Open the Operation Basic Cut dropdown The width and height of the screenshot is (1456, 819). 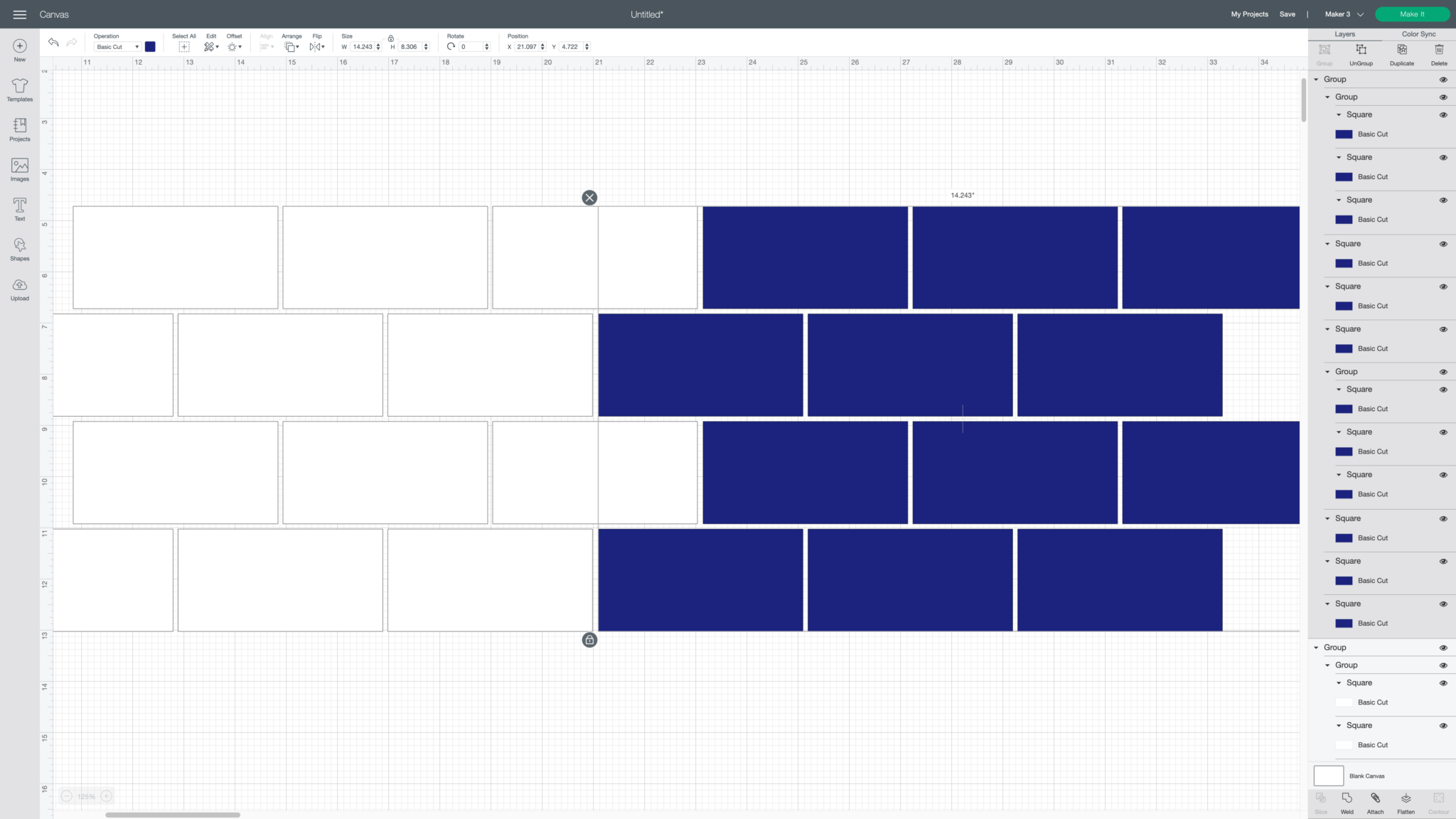tap(117, 47)
